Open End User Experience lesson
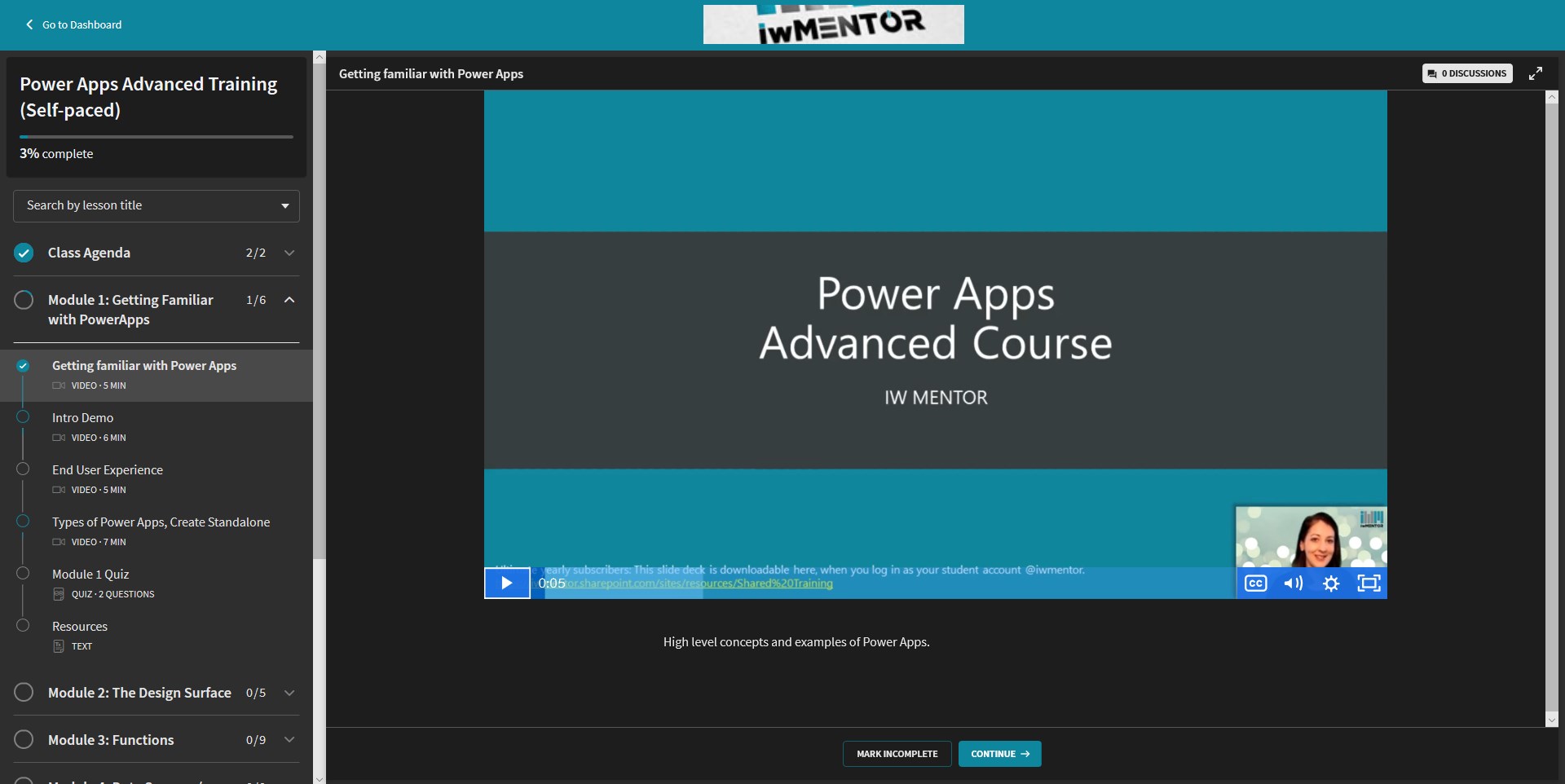Screen dimensions: 1565x784 156,479
